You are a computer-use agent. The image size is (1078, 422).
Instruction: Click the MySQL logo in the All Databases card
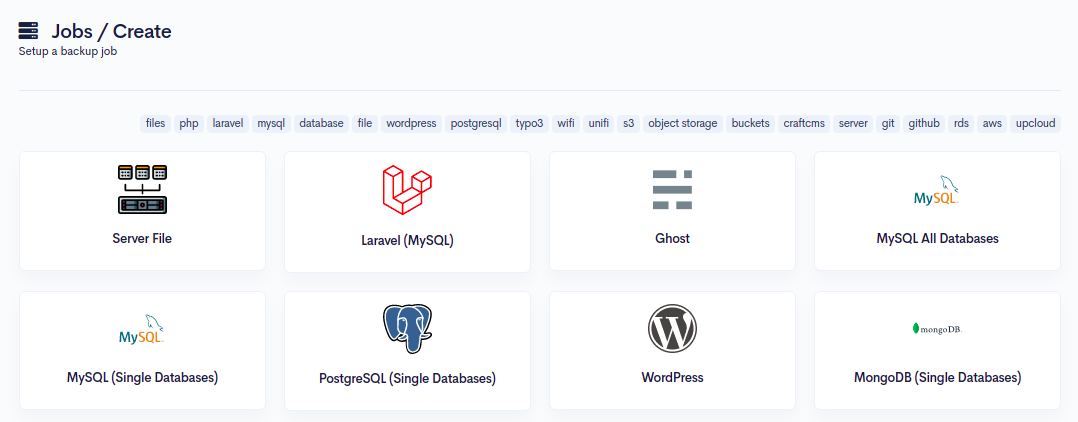pos(937,191)
